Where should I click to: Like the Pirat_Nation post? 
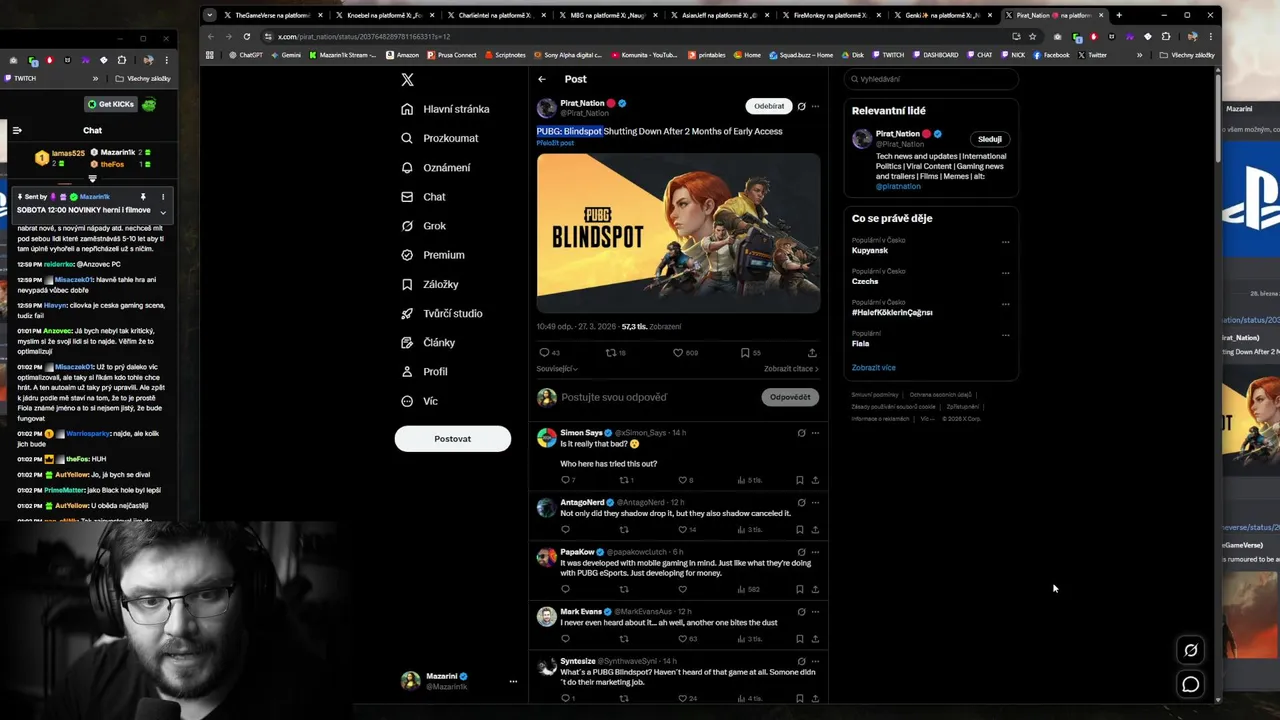(x=677, y=352)
